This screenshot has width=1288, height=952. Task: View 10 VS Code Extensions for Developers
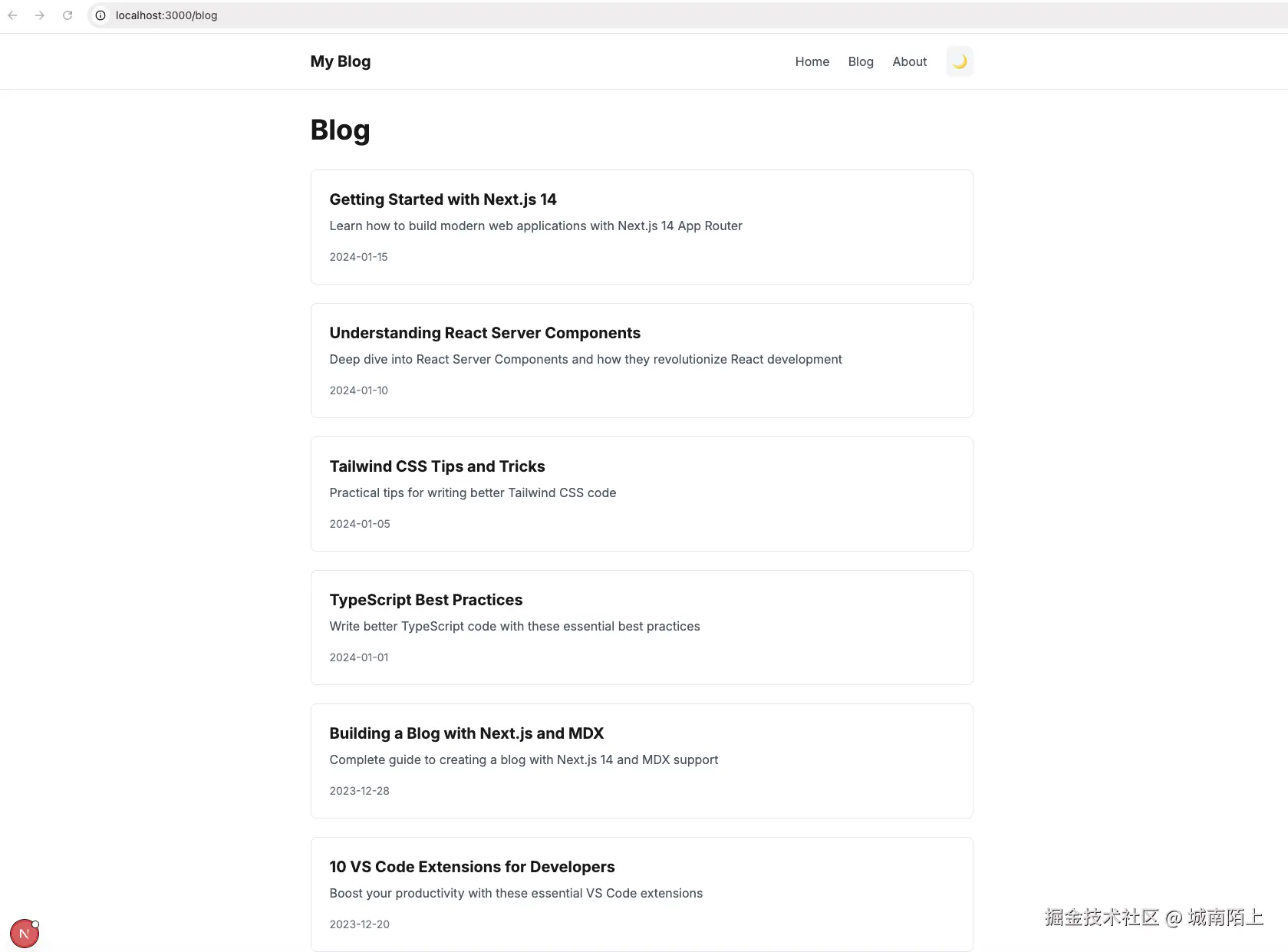tap(472, 868)
